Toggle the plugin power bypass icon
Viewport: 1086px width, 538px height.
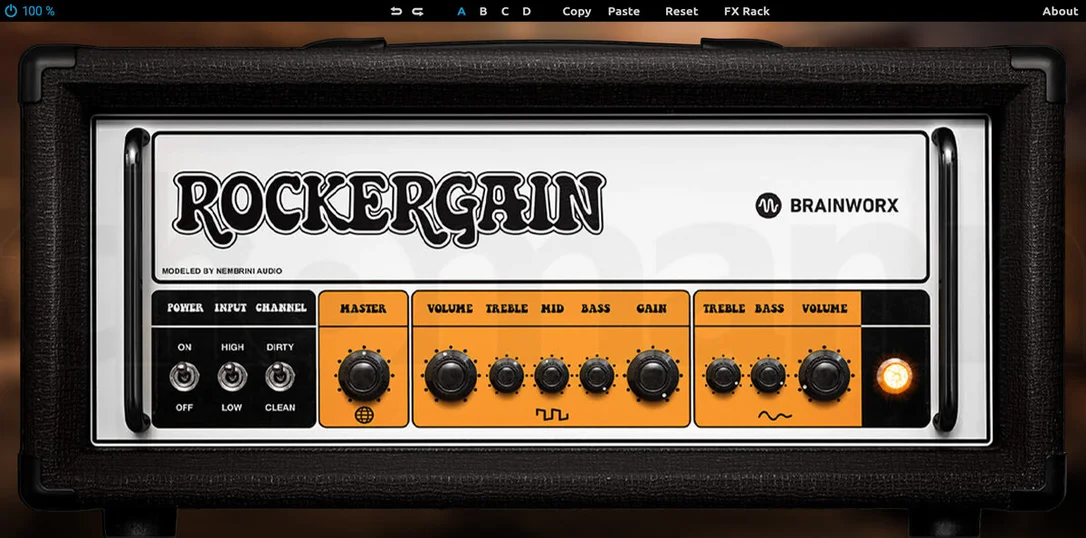point(10,11)
